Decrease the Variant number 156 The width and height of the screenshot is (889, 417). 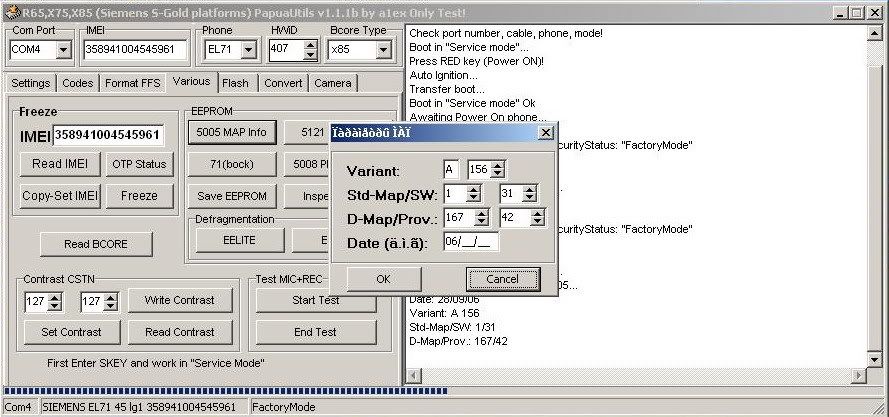[x=497, y=174]
